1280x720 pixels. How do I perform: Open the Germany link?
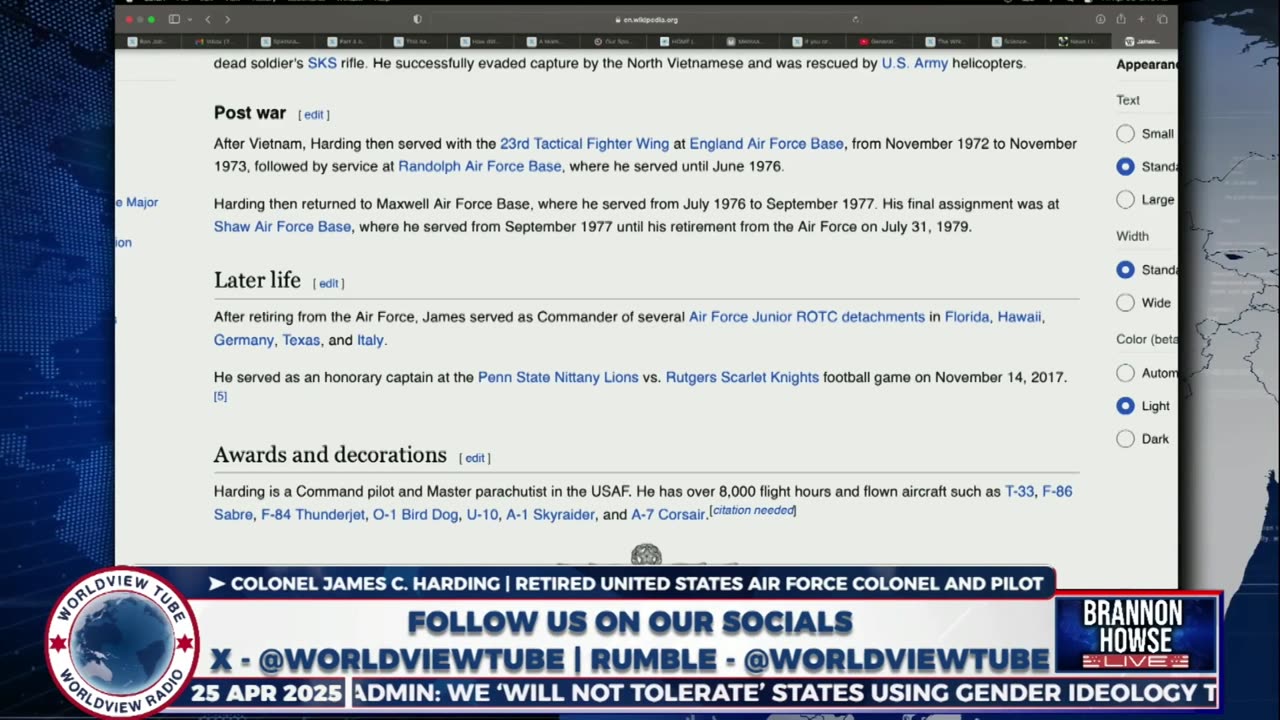(244, 340)
